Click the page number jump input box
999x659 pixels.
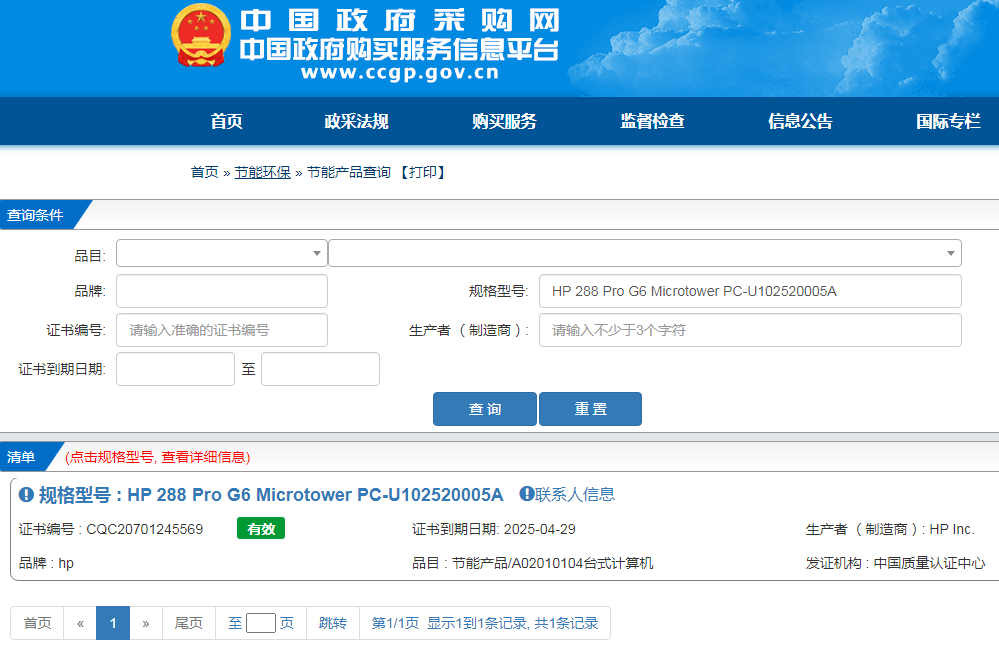[261, 623]
